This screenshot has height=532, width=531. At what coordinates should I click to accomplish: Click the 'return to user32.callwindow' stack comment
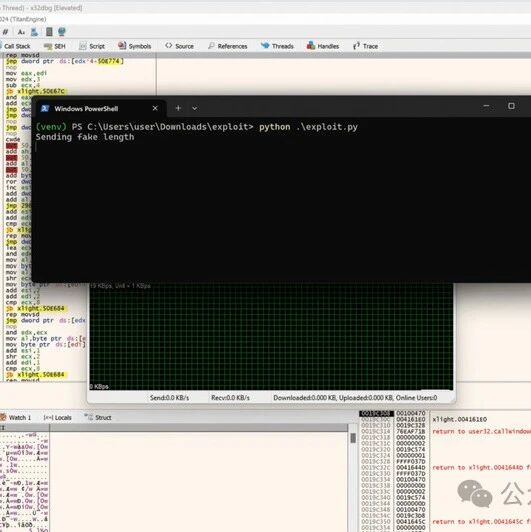pos(481,431)
